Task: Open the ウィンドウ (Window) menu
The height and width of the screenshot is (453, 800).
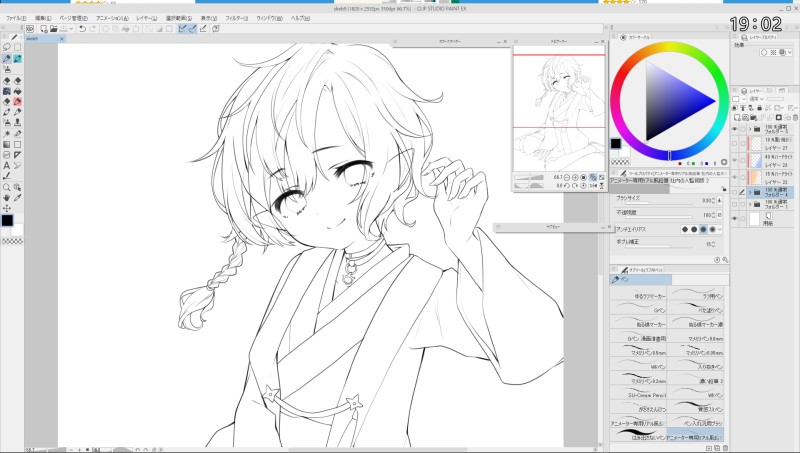Action: [x=269, y=18]
